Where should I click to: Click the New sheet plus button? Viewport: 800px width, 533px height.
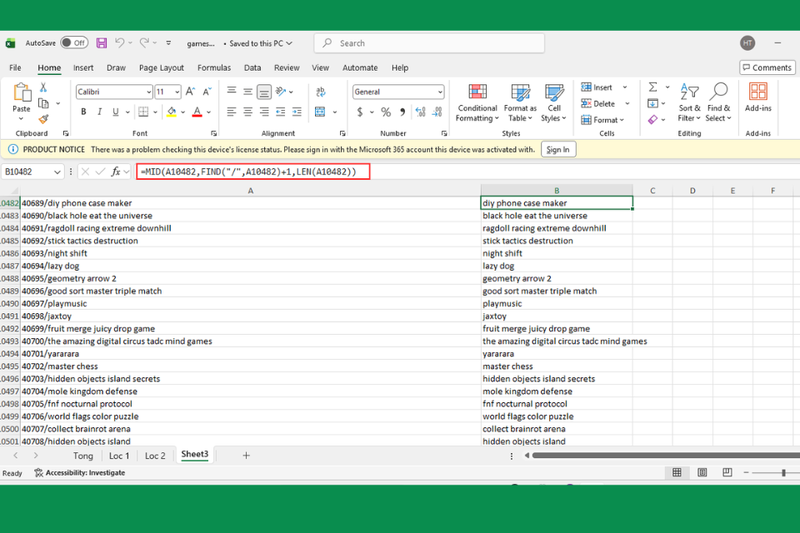pos(246,455)
